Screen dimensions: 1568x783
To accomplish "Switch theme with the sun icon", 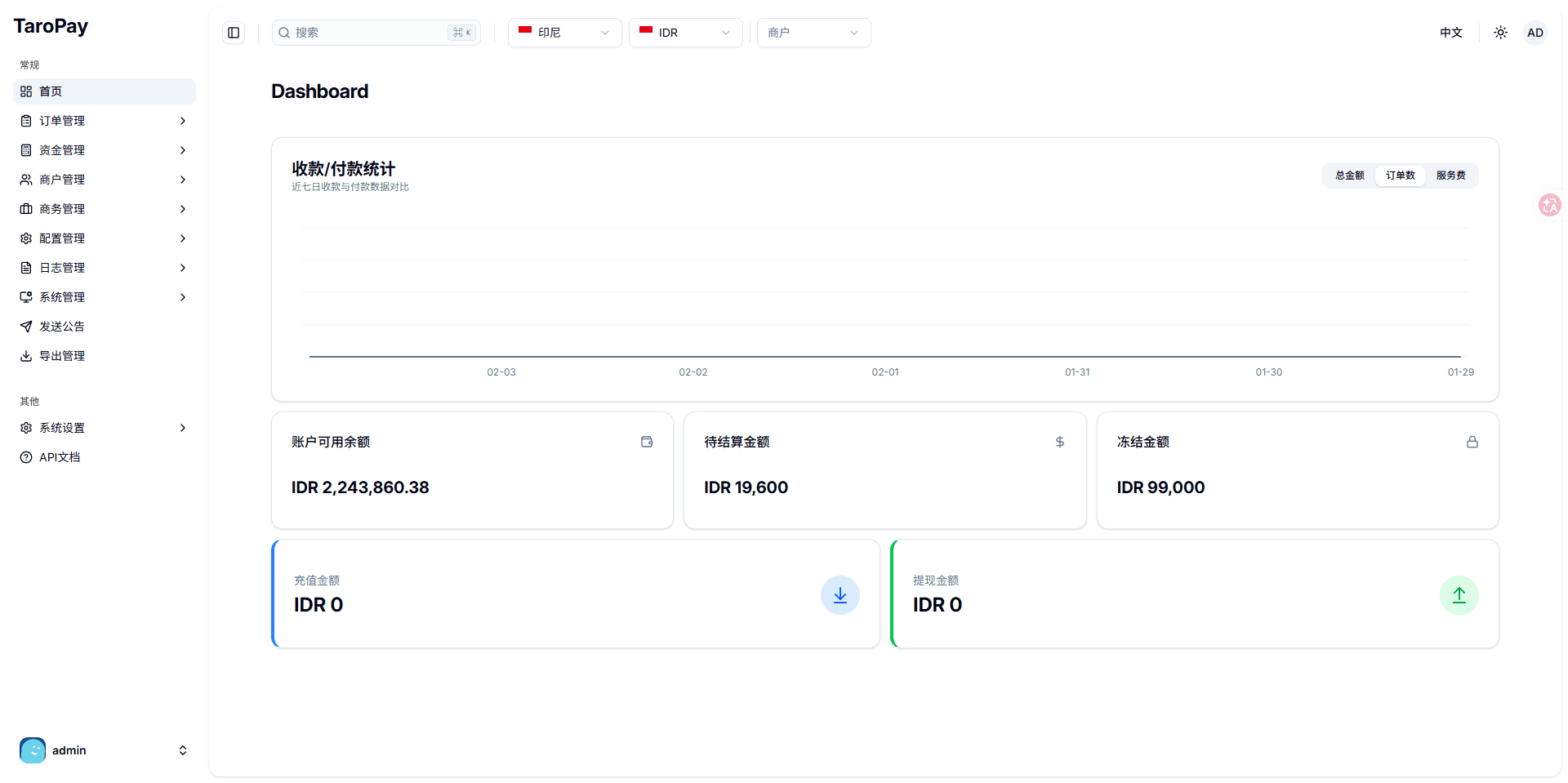I will [1500, 33].
